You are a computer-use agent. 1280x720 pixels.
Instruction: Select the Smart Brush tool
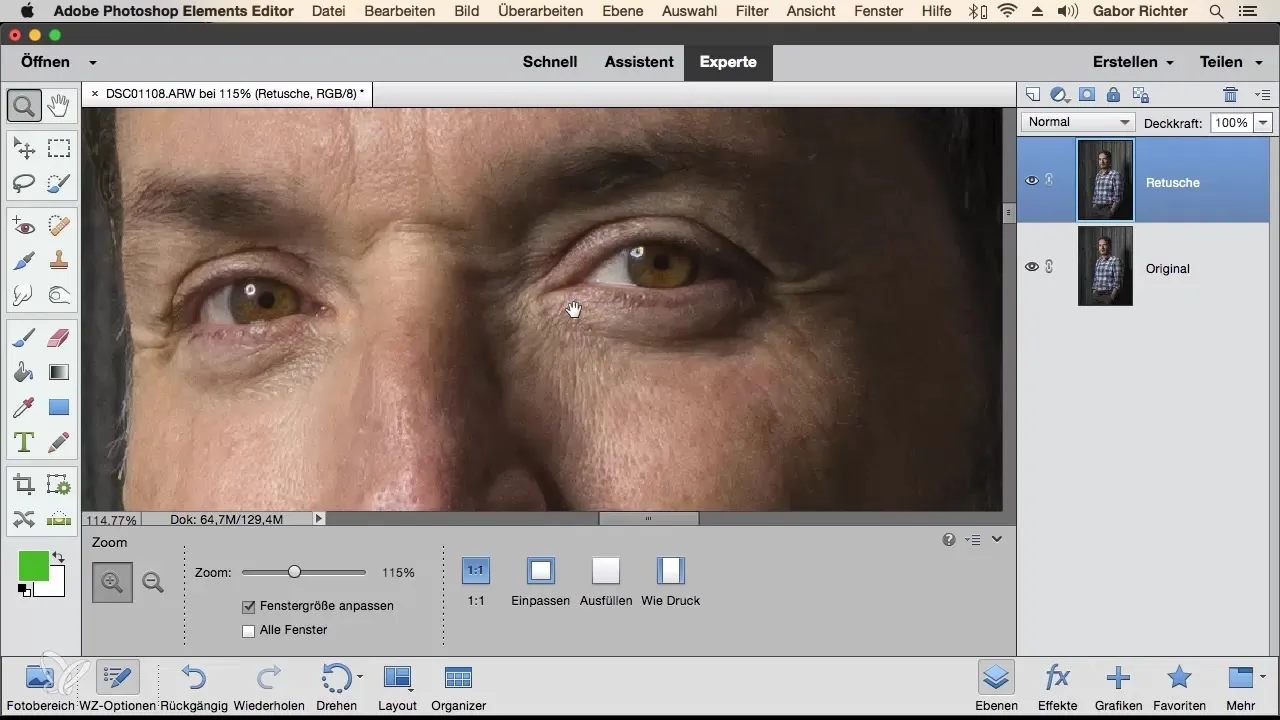(x=24, y=261)
